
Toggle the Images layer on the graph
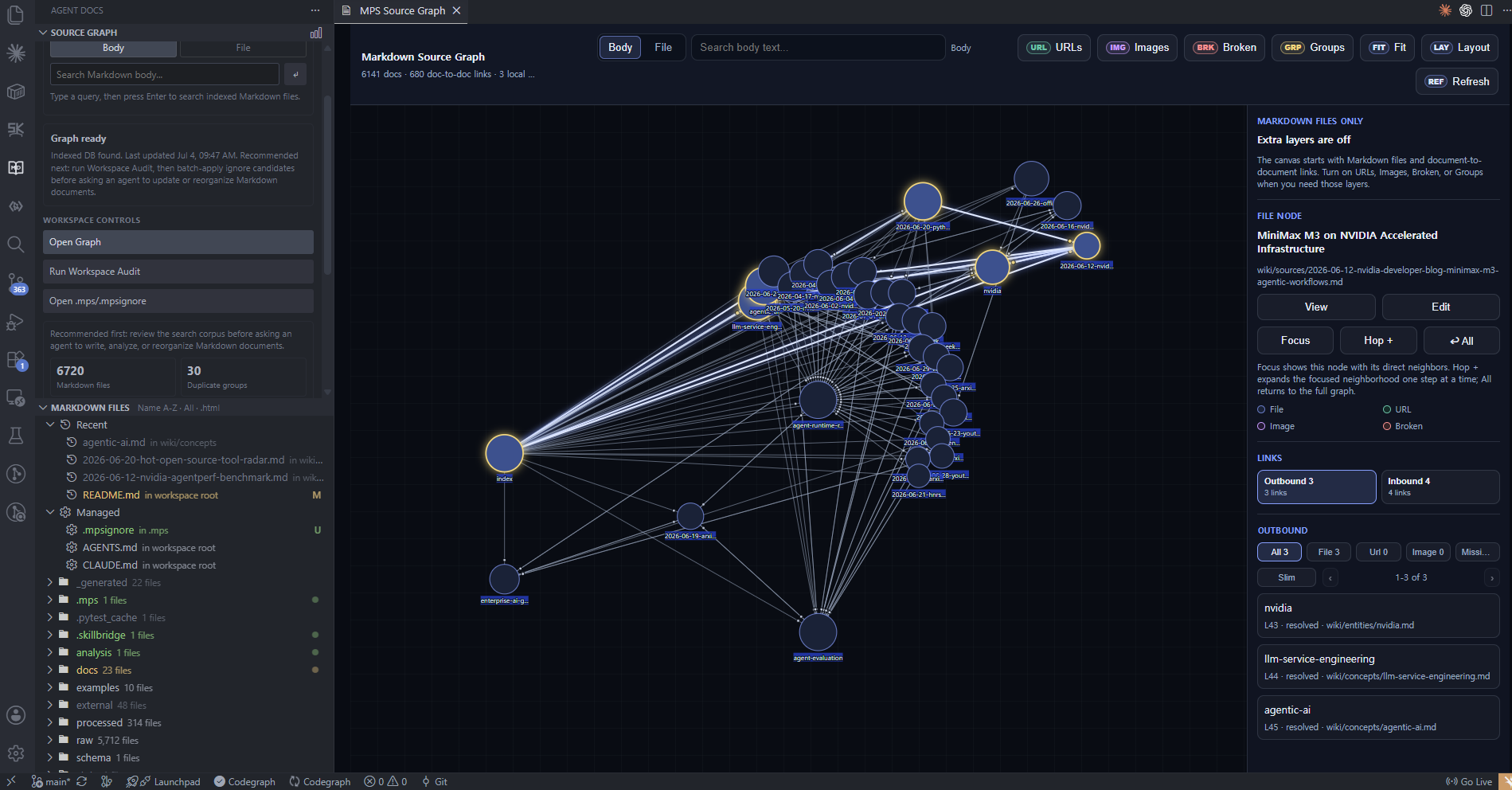coord(1137,48)
